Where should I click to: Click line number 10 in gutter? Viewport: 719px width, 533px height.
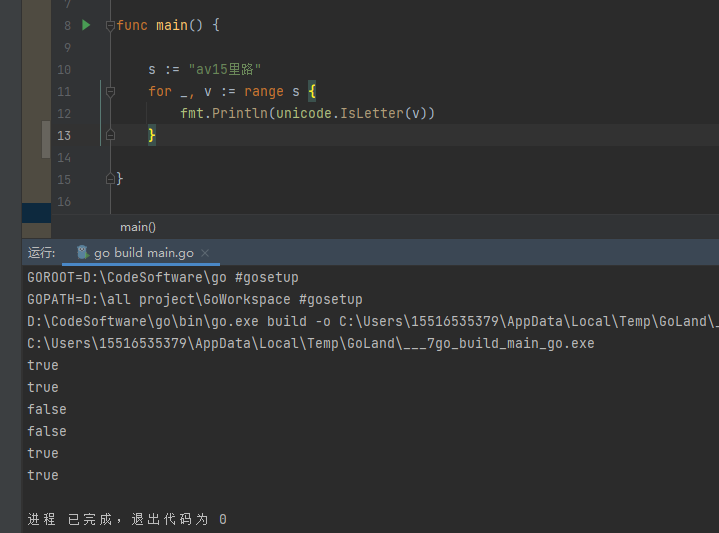64,70
